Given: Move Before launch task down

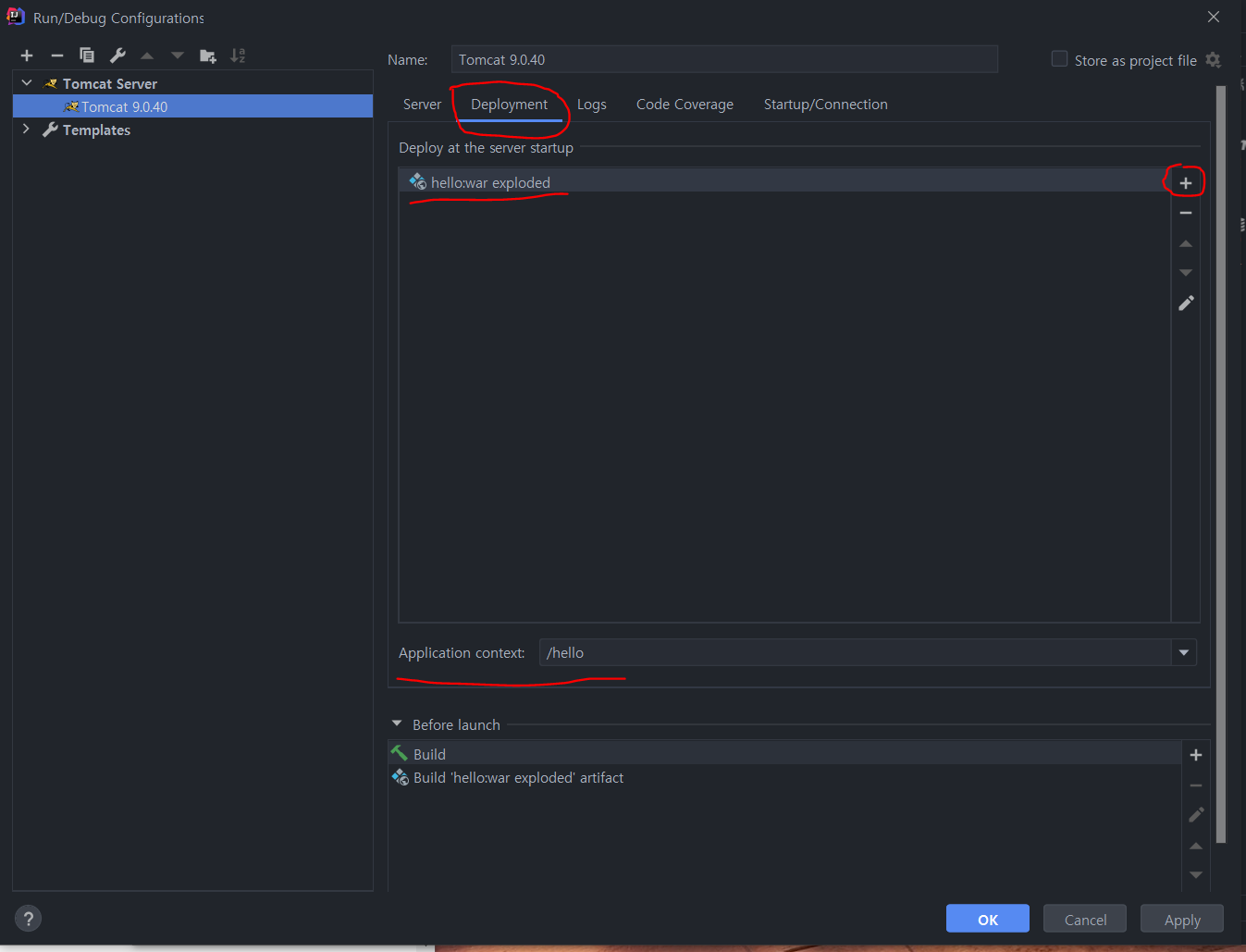Looking at the screenshot, I should point(1196,874).
